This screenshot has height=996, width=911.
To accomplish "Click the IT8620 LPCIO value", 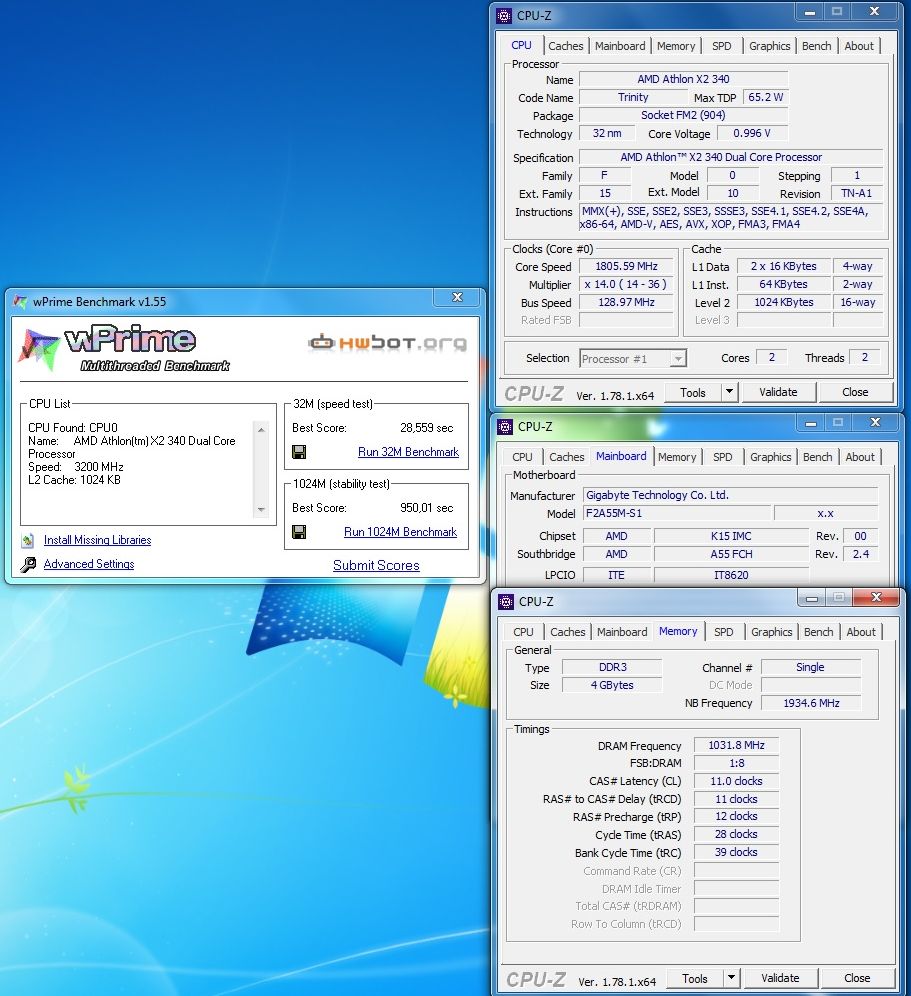I will coord(731,575).
